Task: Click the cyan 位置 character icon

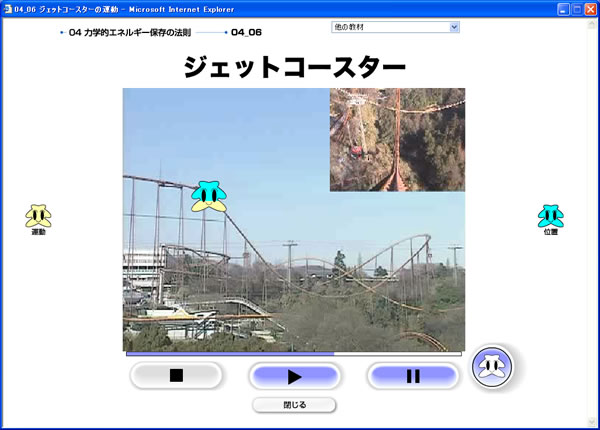Action: (550, 216)
